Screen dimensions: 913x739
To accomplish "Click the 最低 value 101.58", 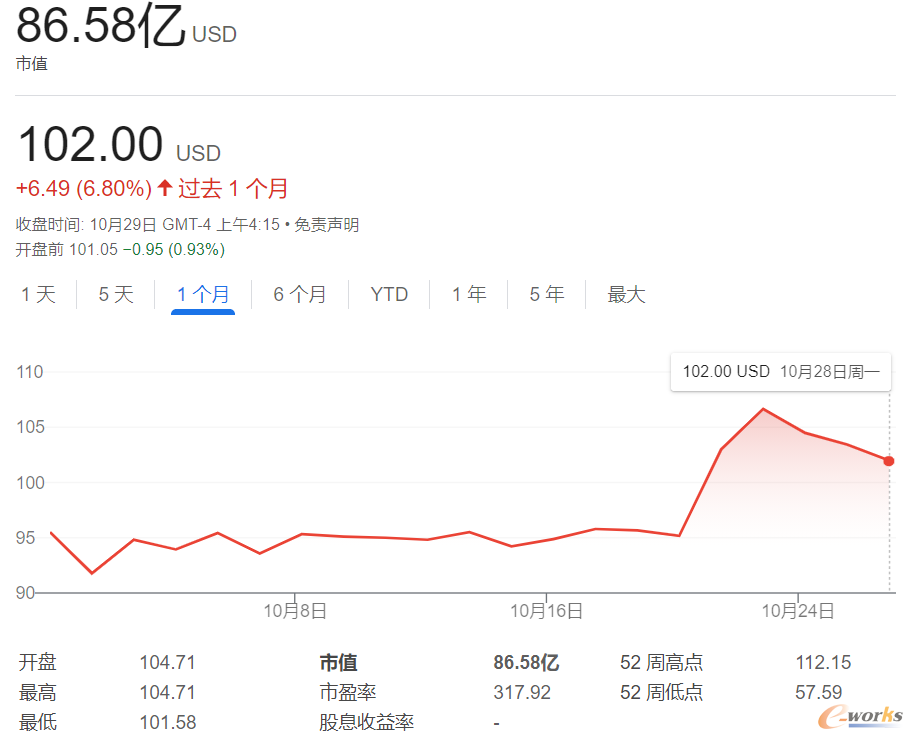I will point(168,723).
